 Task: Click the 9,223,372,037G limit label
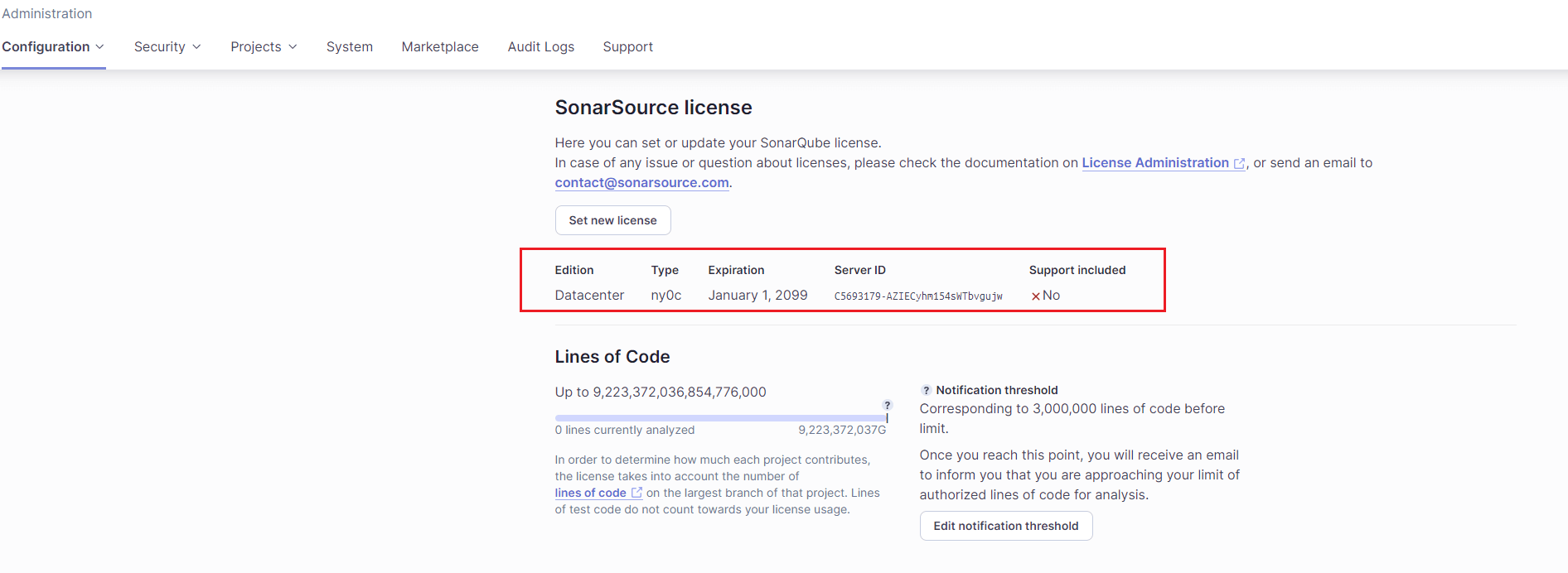842,430
